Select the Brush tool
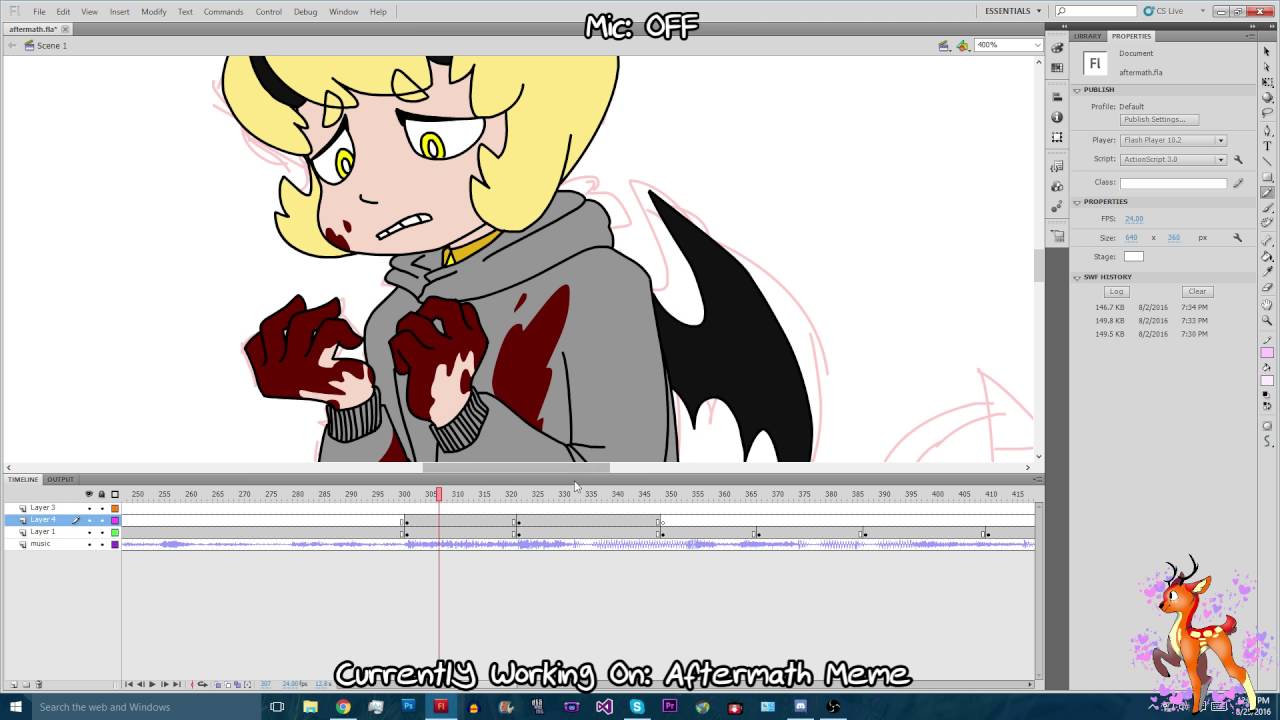This screenshot has width=1280, height=720. coord(1267,207)
